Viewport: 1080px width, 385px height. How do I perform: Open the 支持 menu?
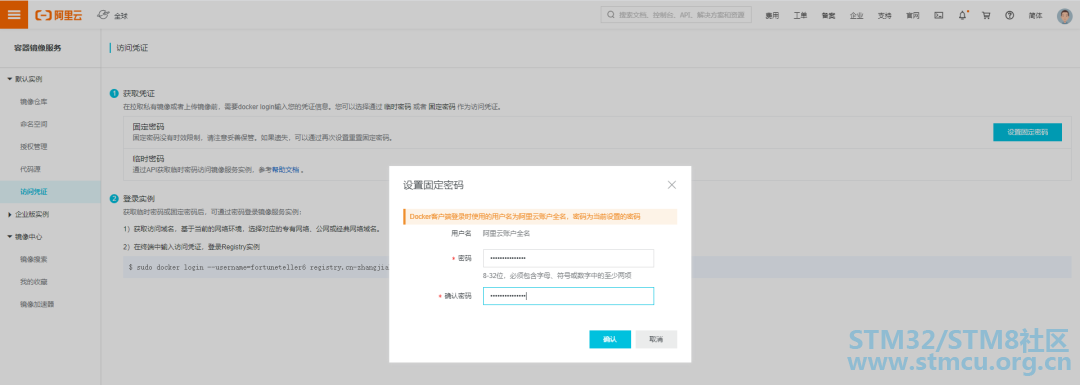[885, 15]
